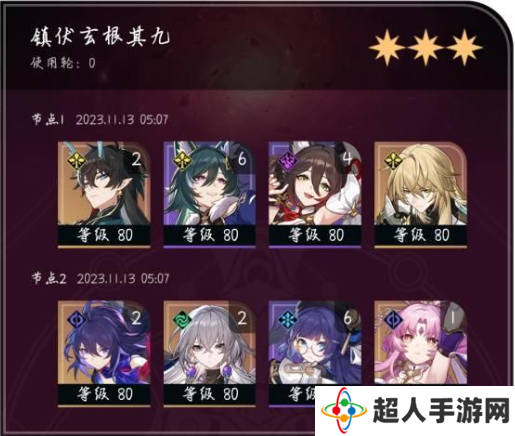Open the 超人手游网 watermark logo
The width and height of the screenshot is (515, 436).
[415, 411]
